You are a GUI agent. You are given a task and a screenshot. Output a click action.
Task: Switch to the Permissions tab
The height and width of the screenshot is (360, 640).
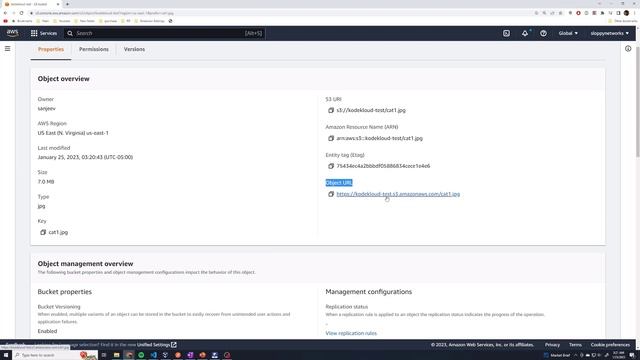[94, 49]
